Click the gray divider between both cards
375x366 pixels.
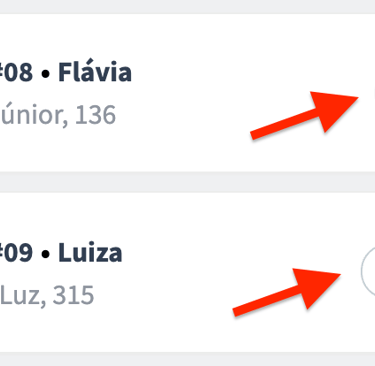(187, 182)
